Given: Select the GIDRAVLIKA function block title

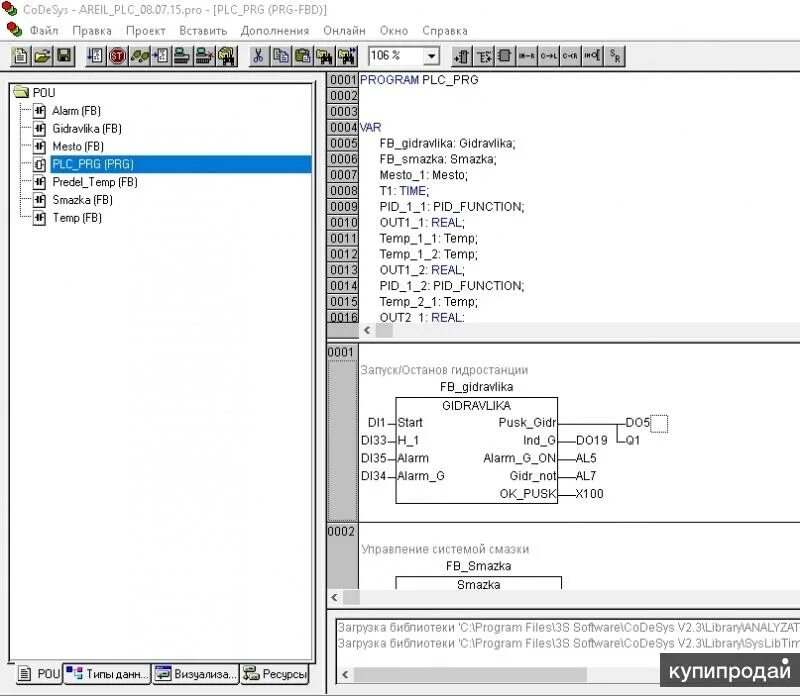Looking at the screenshot, I should [x=476, y=406].
